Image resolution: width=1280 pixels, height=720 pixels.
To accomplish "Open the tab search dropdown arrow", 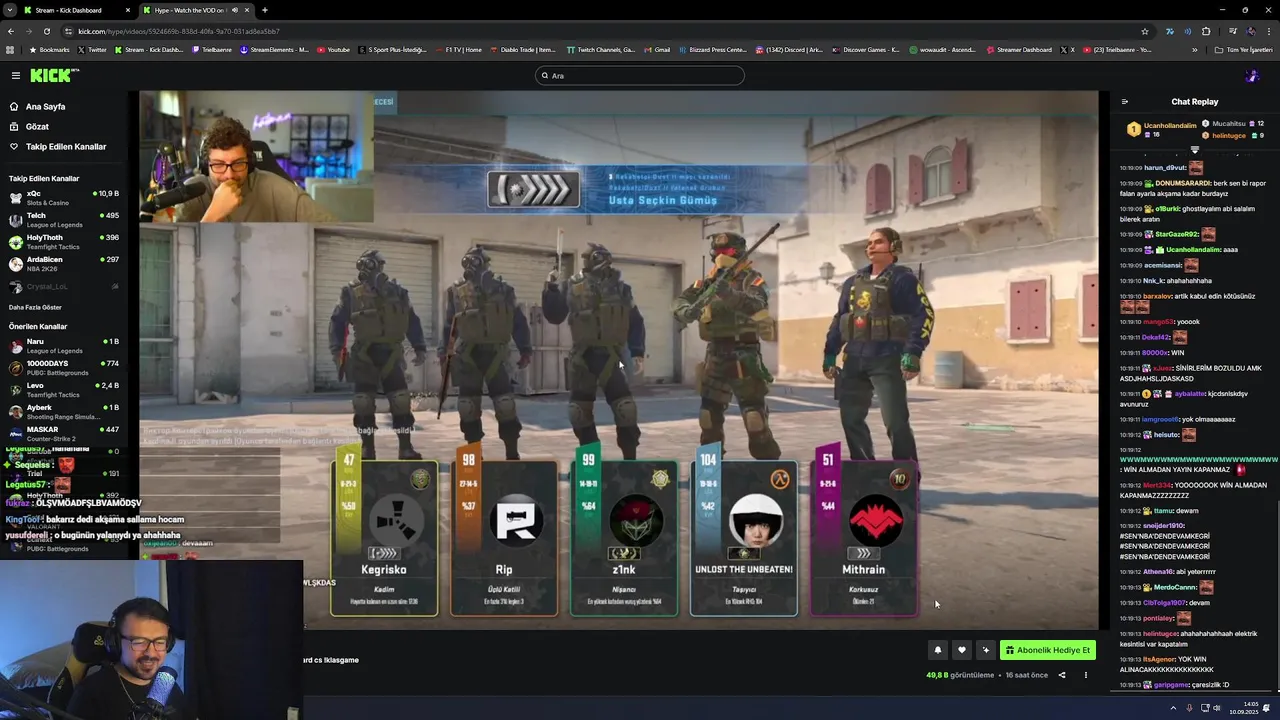I will 8,10.
